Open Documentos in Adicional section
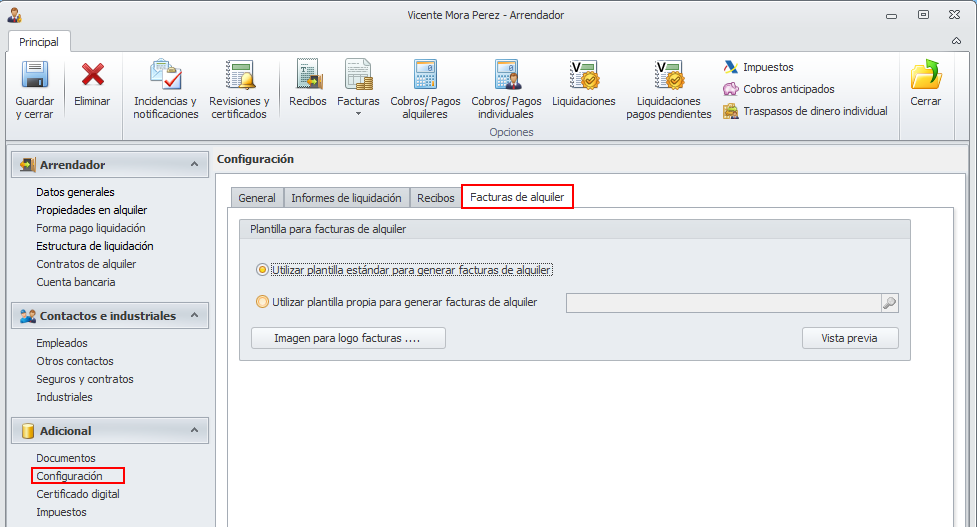Image resolution: width=977 pixels, height=527 pixels. tap(65, 458)
